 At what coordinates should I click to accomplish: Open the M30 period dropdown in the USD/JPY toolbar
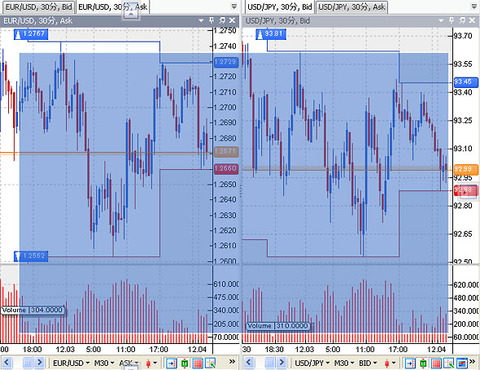(x=344, y=363)
